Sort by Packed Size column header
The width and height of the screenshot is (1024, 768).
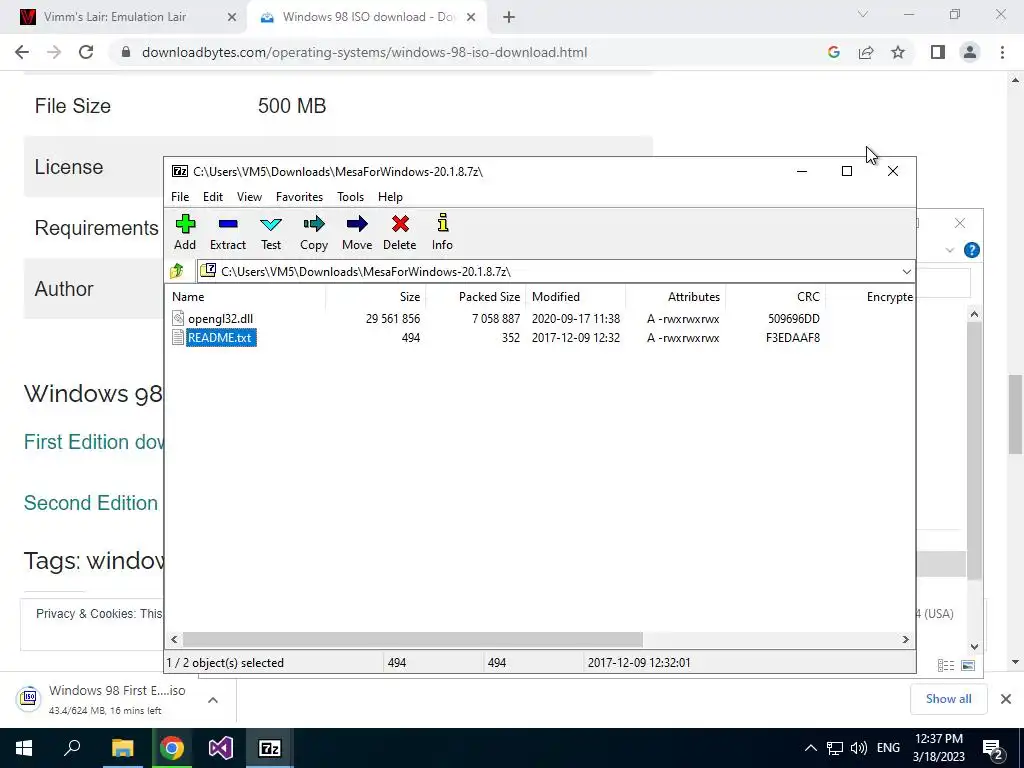click(489, 296)
